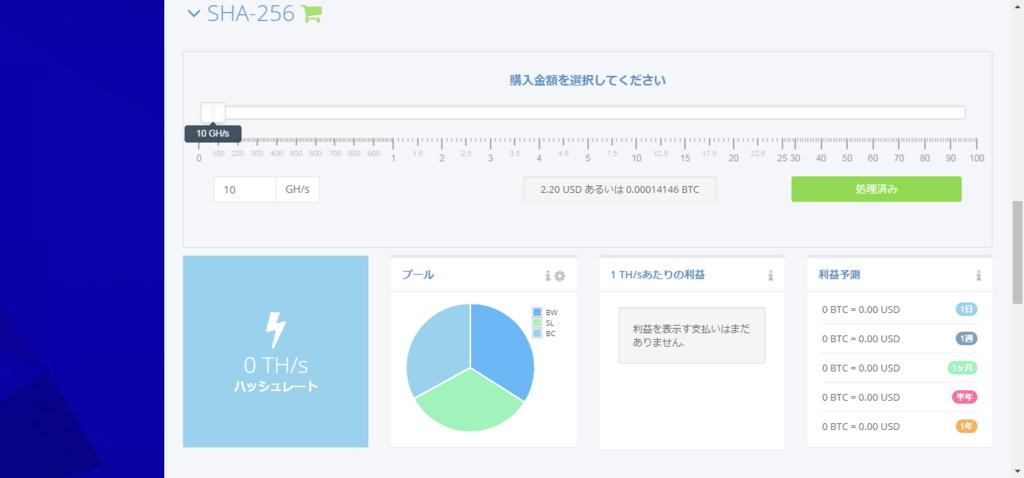The height and width of the screenshot is (478, 1024).
Task: Click the 利益予測 panel title
Action: [x=839, y=275]
